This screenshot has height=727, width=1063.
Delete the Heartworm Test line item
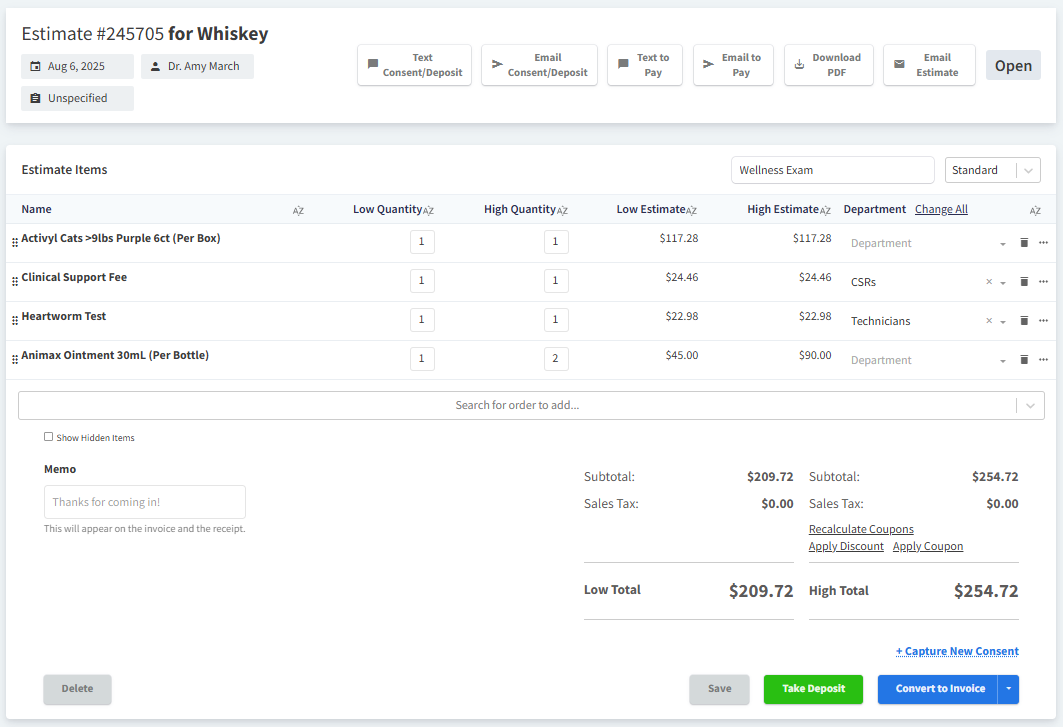pyautogui.click(x=1024, y=320)
